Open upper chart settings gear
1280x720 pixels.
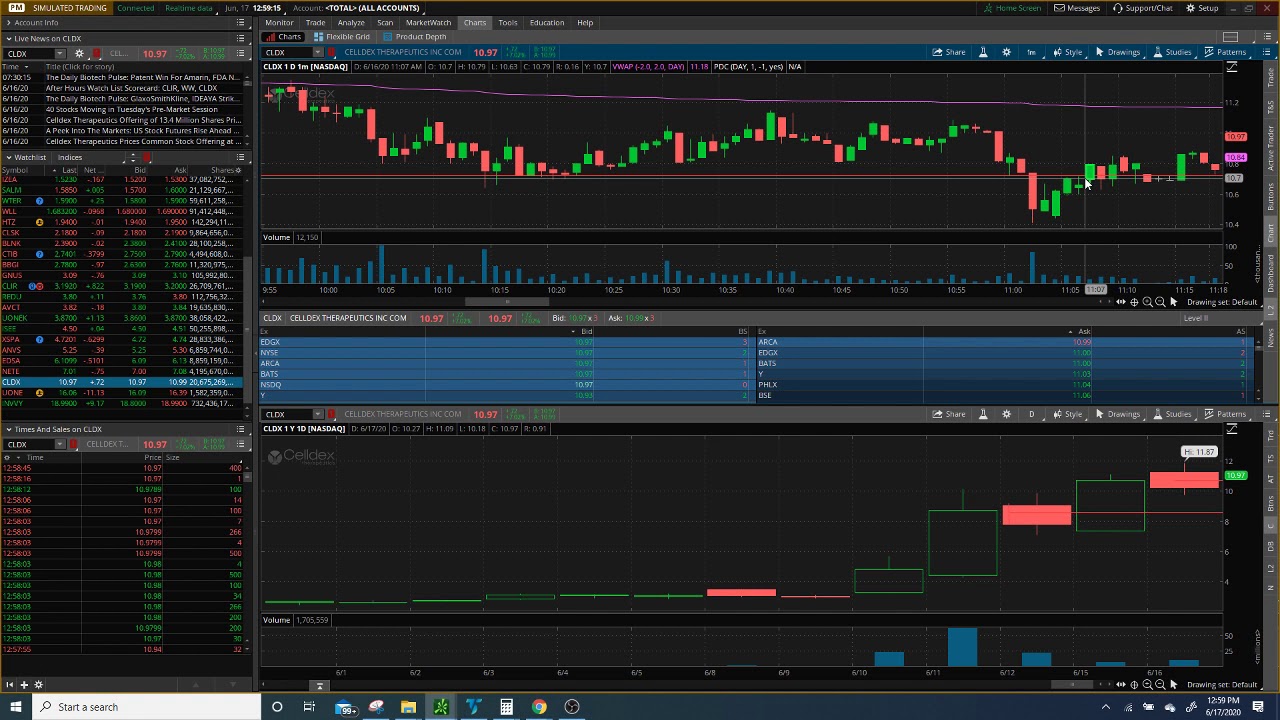point(1007,52)
